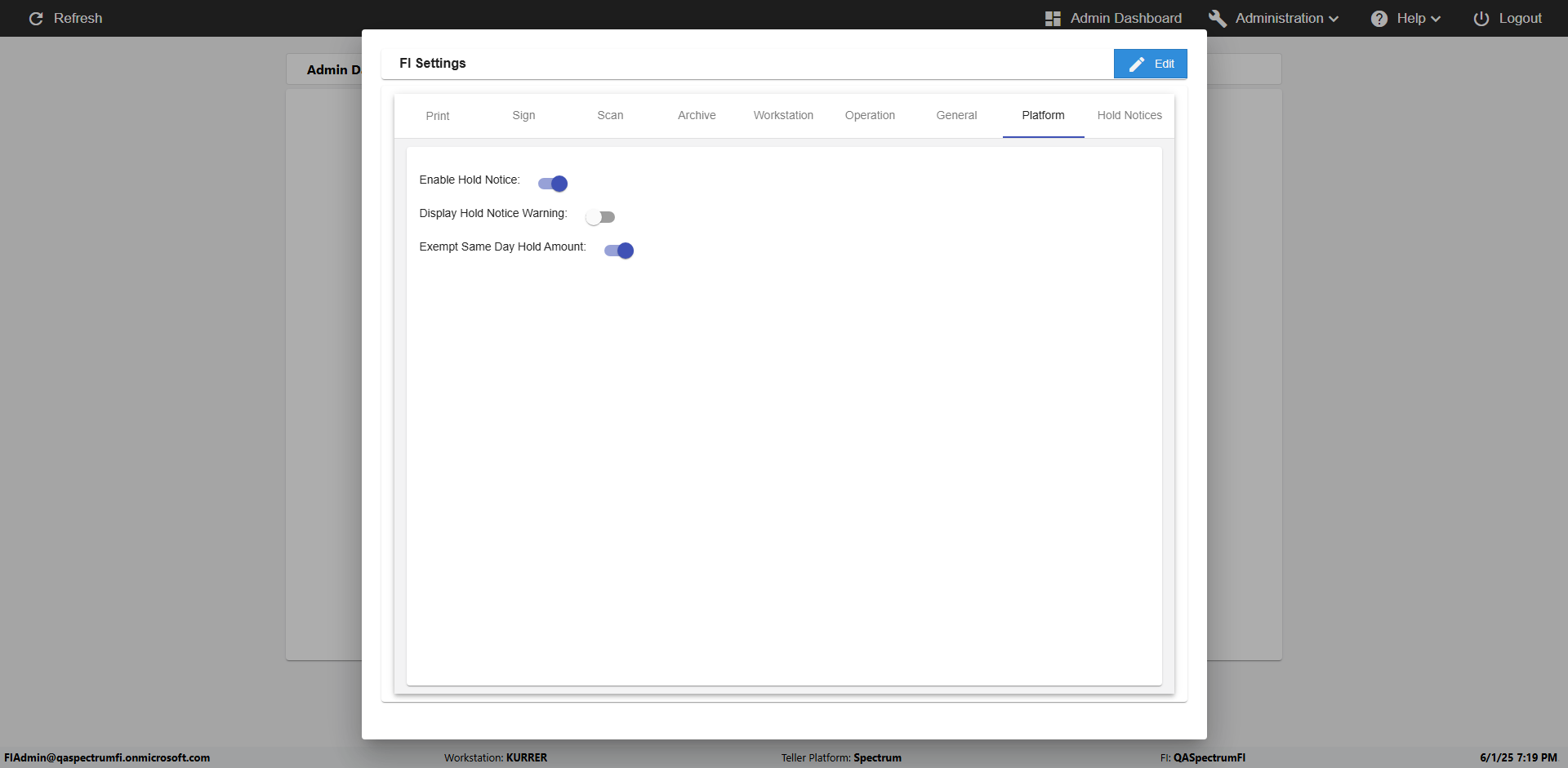Screen dimensions: 1568x768
Task: Turn off the Enable Hold Notice switch
Action: [x=553, y=184]
